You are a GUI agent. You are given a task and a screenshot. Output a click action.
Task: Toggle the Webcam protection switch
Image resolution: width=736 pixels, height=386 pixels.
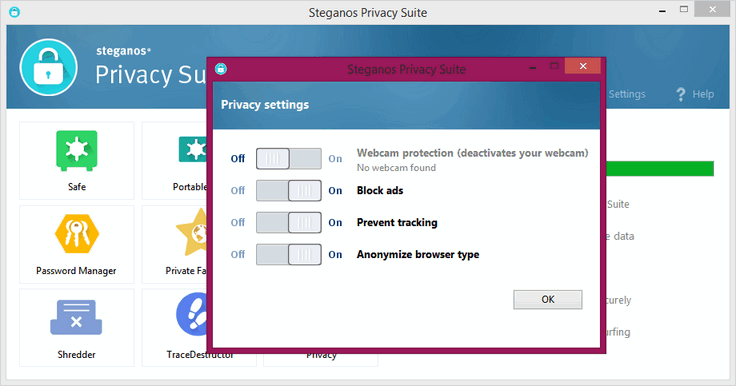(289, 159)
